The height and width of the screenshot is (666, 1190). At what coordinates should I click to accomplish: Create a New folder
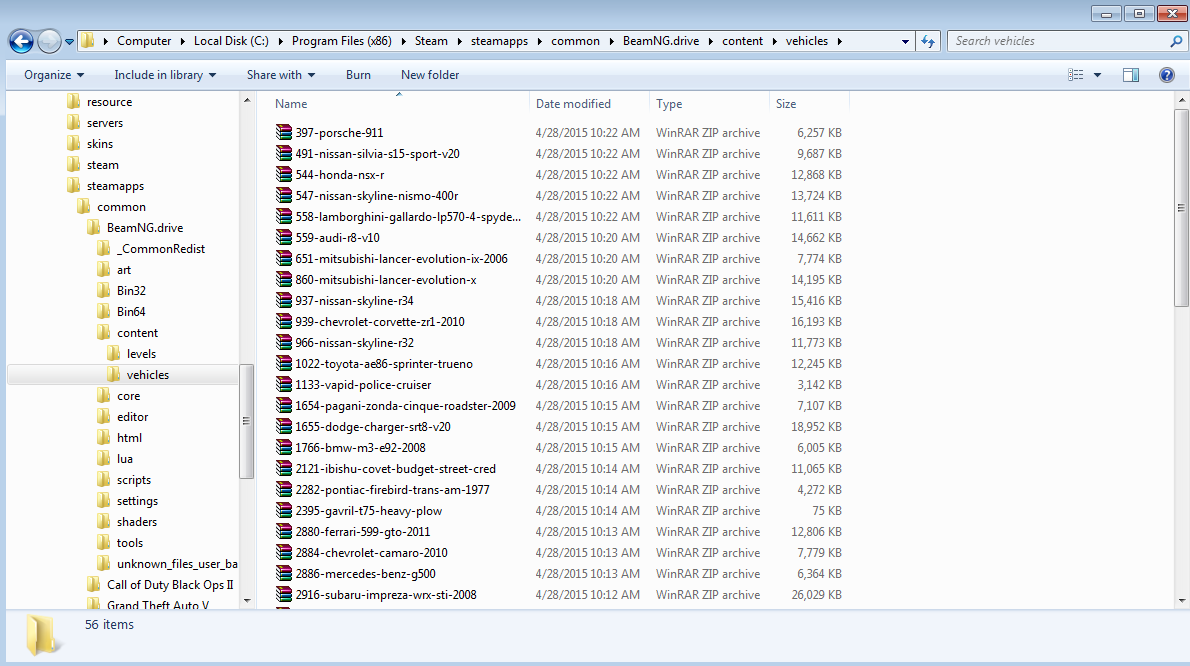click(430, 75)
